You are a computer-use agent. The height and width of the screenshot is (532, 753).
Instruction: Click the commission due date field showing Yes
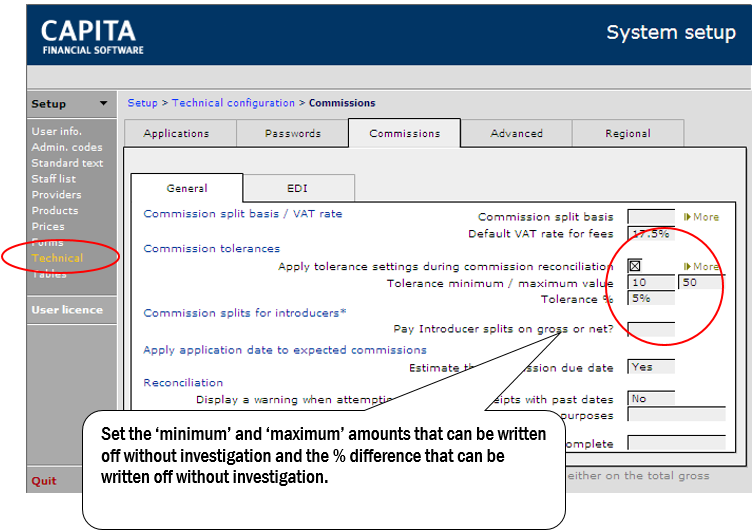coord(651,367)
